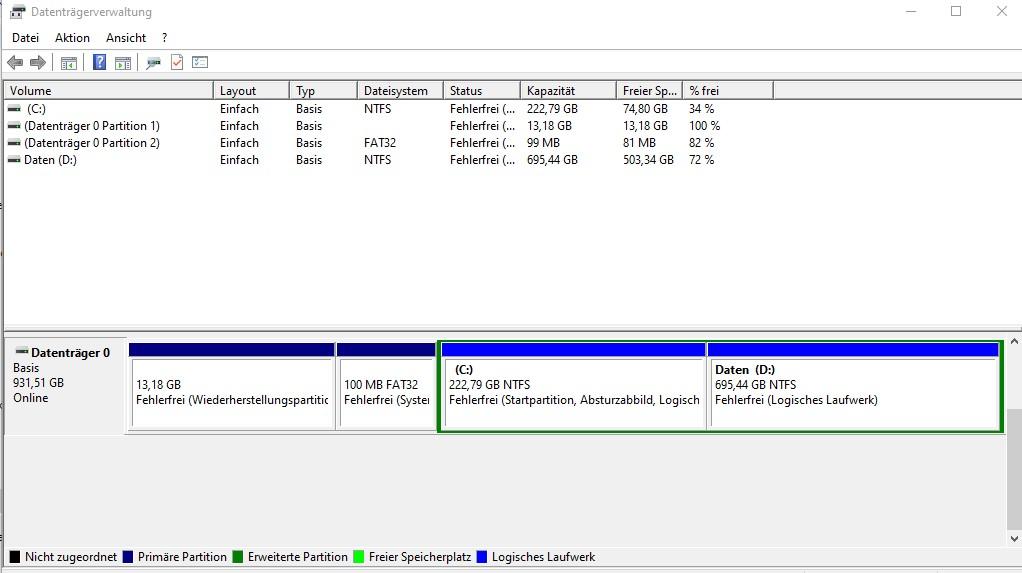1022x573 pixels.
Task: Sort by the Typ column header
Action: pos(323,91)
